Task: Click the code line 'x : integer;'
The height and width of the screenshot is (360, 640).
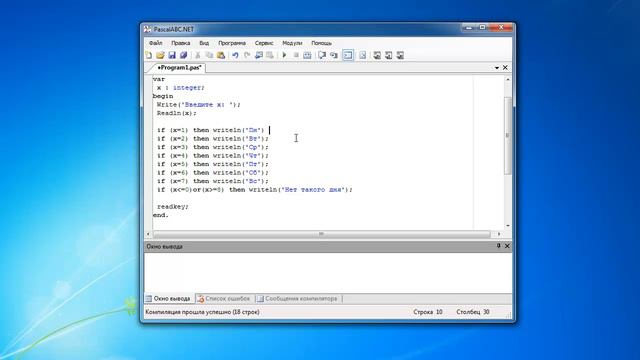Action: (180, 88)
